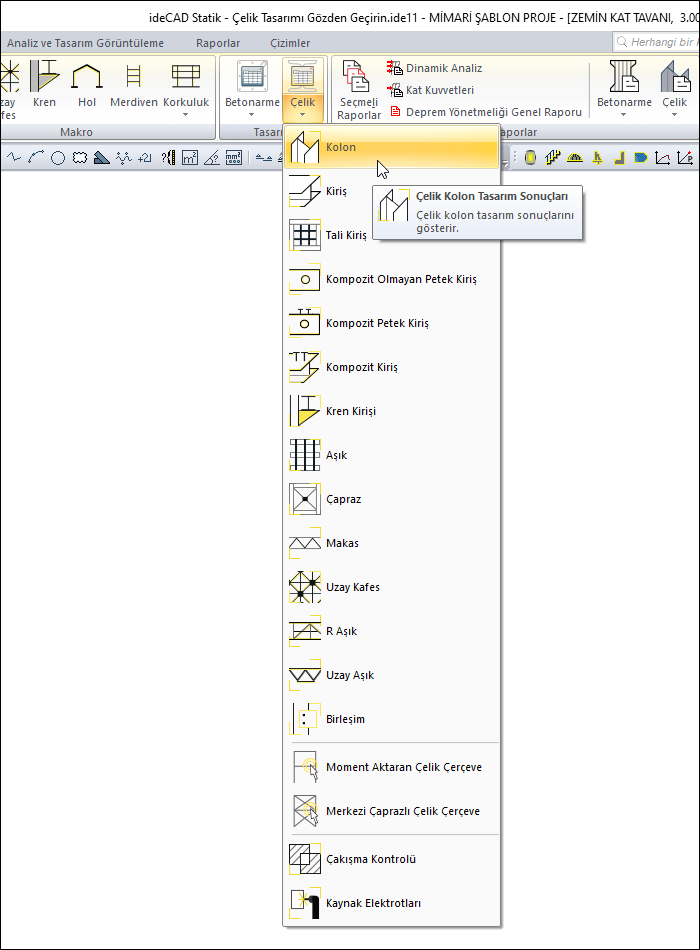Open Deprem Yönetmeliği Genel Raporu
700x950 pixels.
coord(485,112)
